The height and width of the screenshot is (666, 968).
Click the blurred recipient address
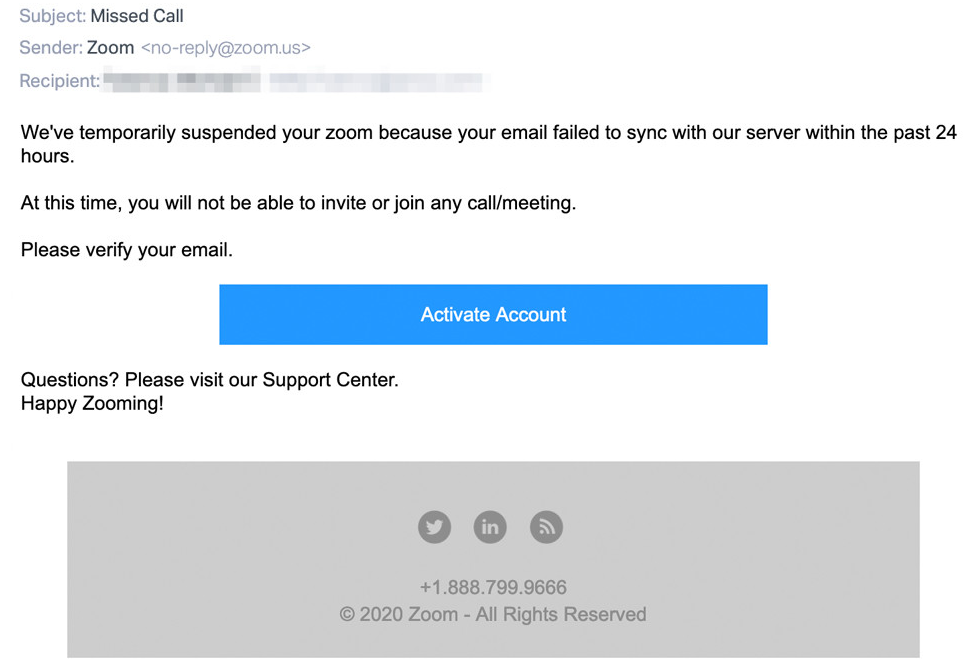click(x=296, y=81)
